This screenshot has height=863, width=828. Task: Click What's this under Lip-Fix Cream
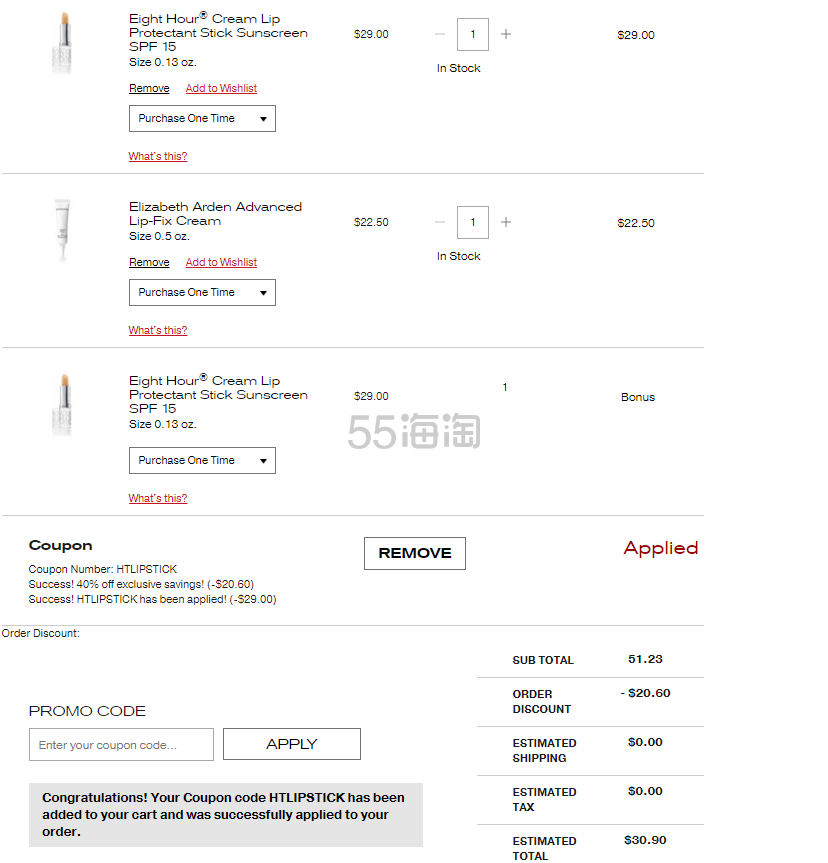(x=158, y=330)
